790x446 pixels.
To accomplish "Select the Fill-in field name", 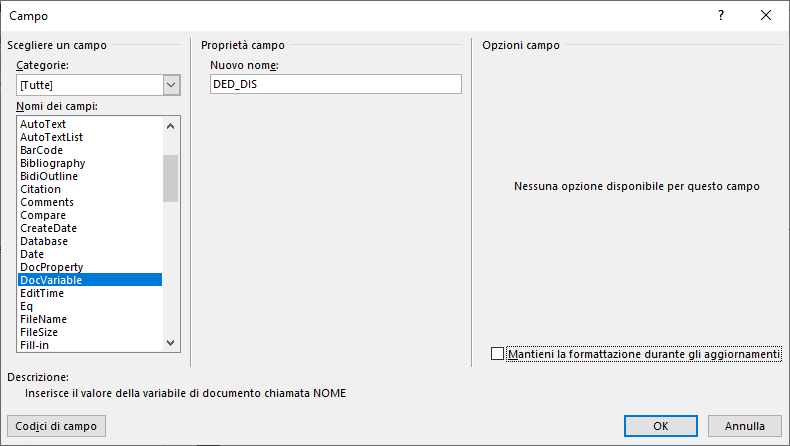I will 90,345.
